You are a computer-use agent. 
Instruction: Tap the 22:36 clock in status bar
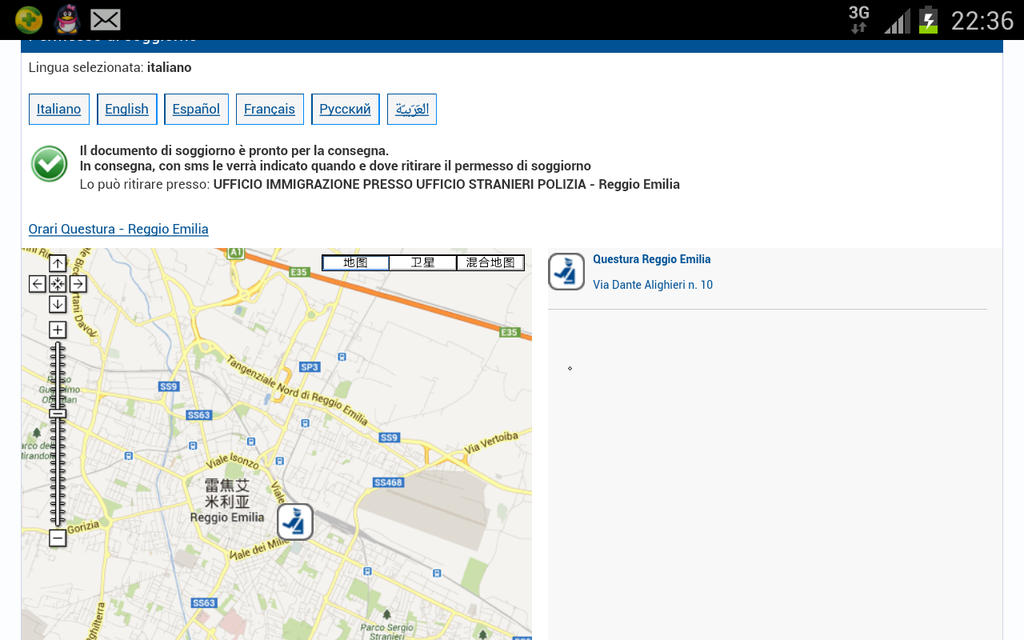coord(982,21)
